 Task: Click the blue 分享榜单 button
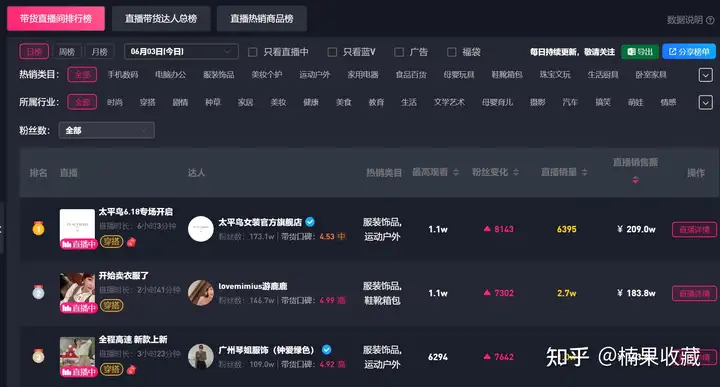tap(689, 51)
